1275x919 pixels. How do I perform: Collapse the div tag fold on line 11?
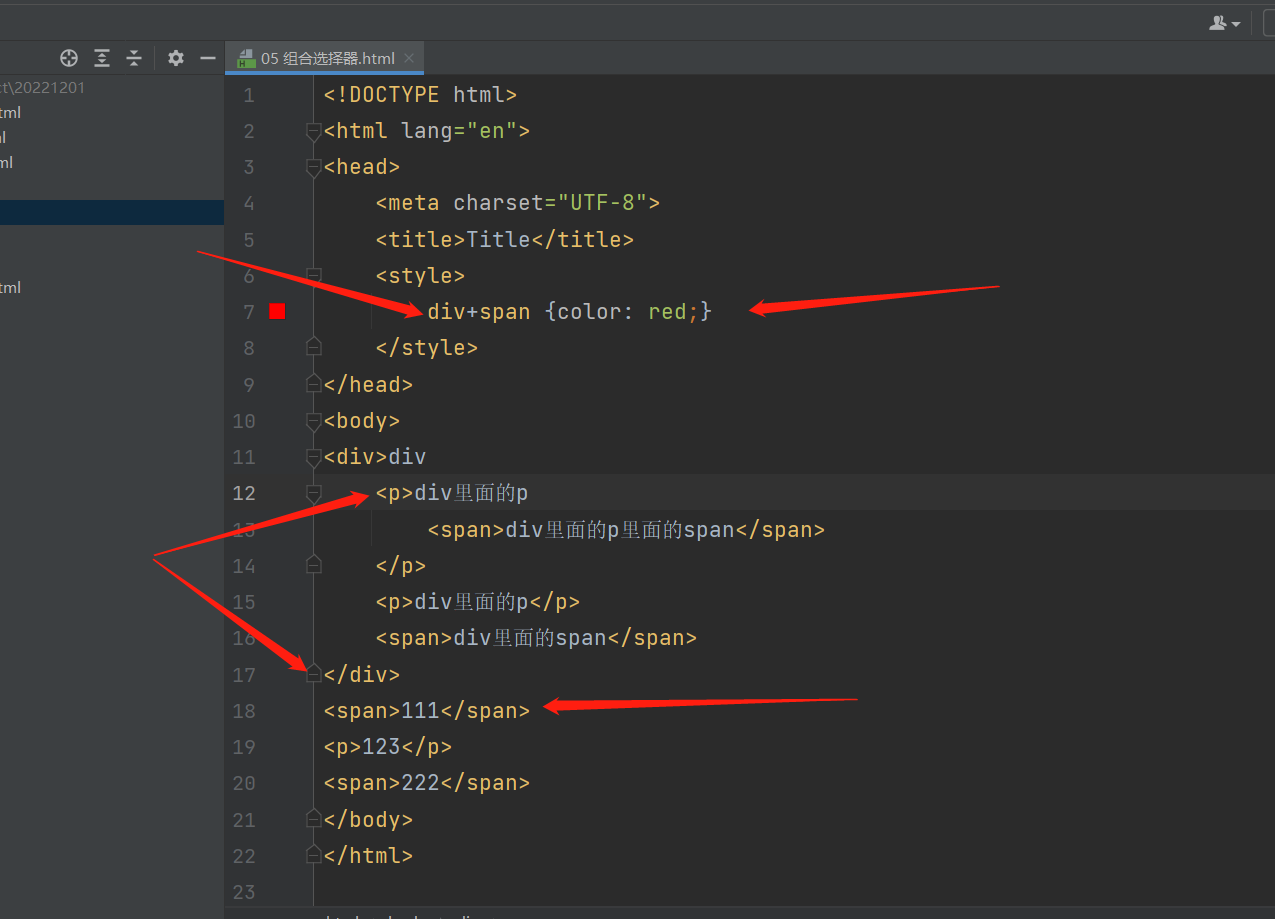314,457
